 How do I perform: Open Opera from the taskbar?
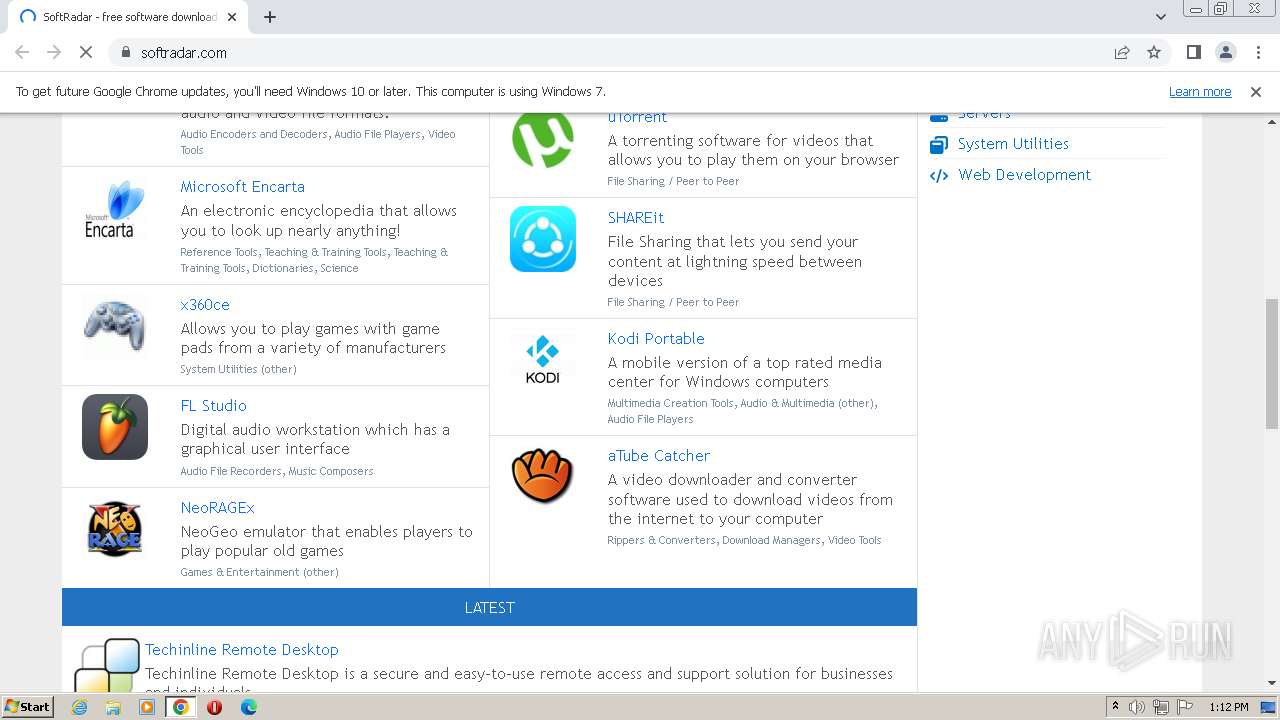click(x=214, y=707)
